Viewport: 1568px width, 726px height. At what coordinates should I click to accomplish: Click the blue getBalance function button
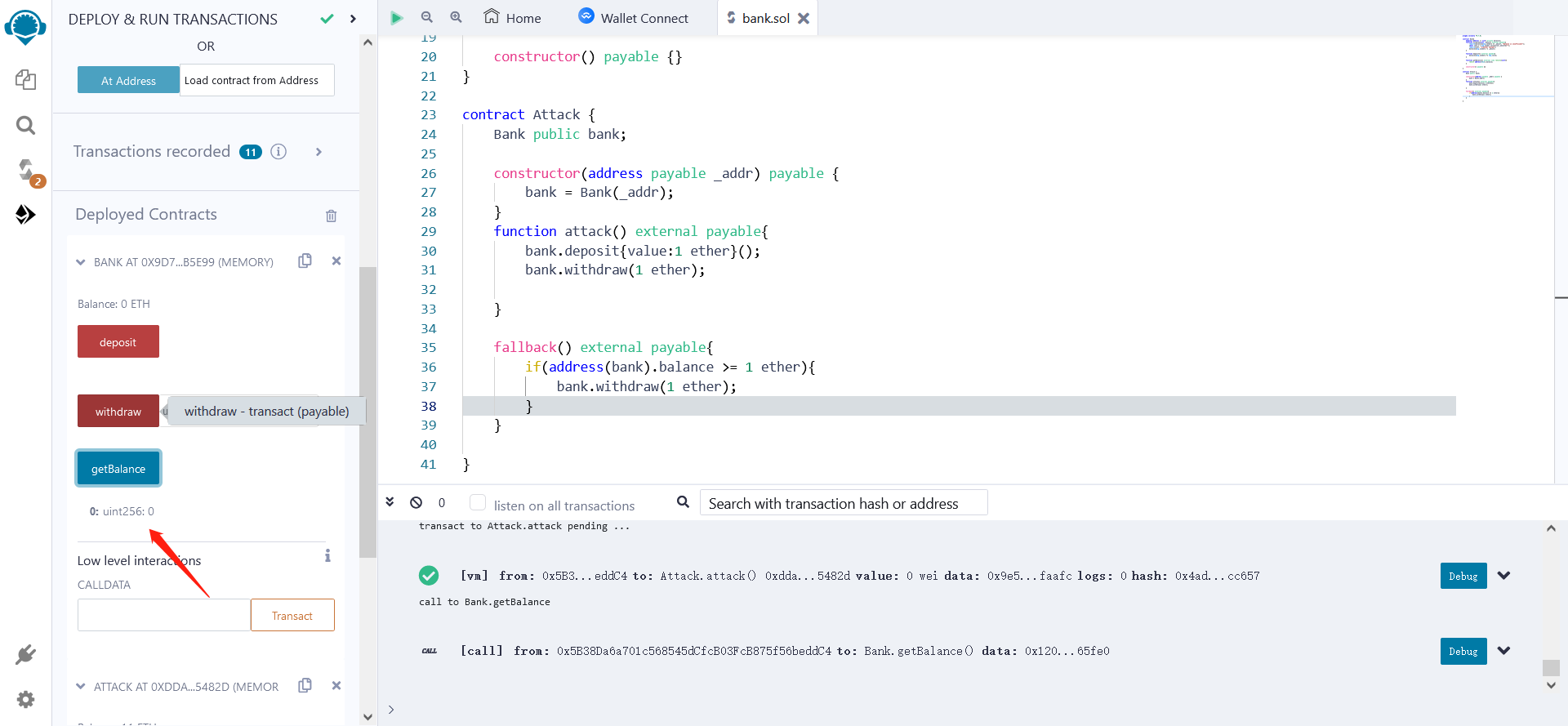pyautogui.click(x=118, y=468)
